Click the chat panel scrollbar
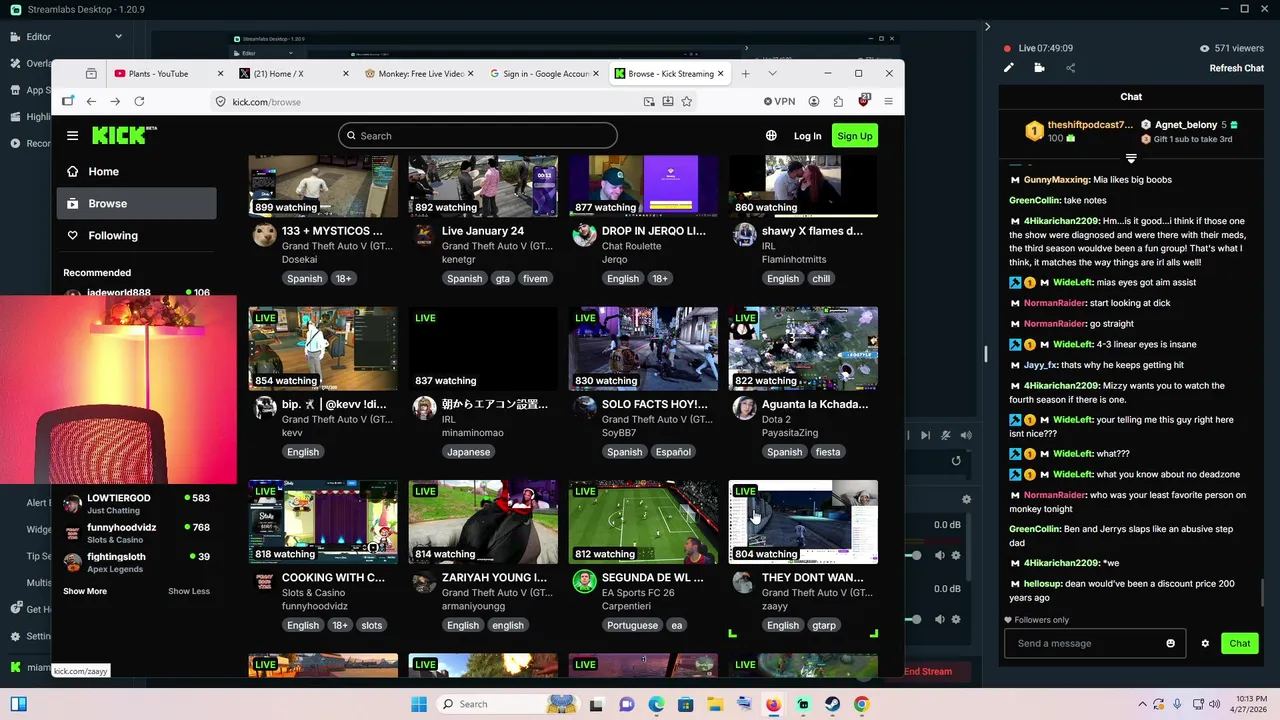The height and width of the screenshot is (720, 1280). 1261,592
